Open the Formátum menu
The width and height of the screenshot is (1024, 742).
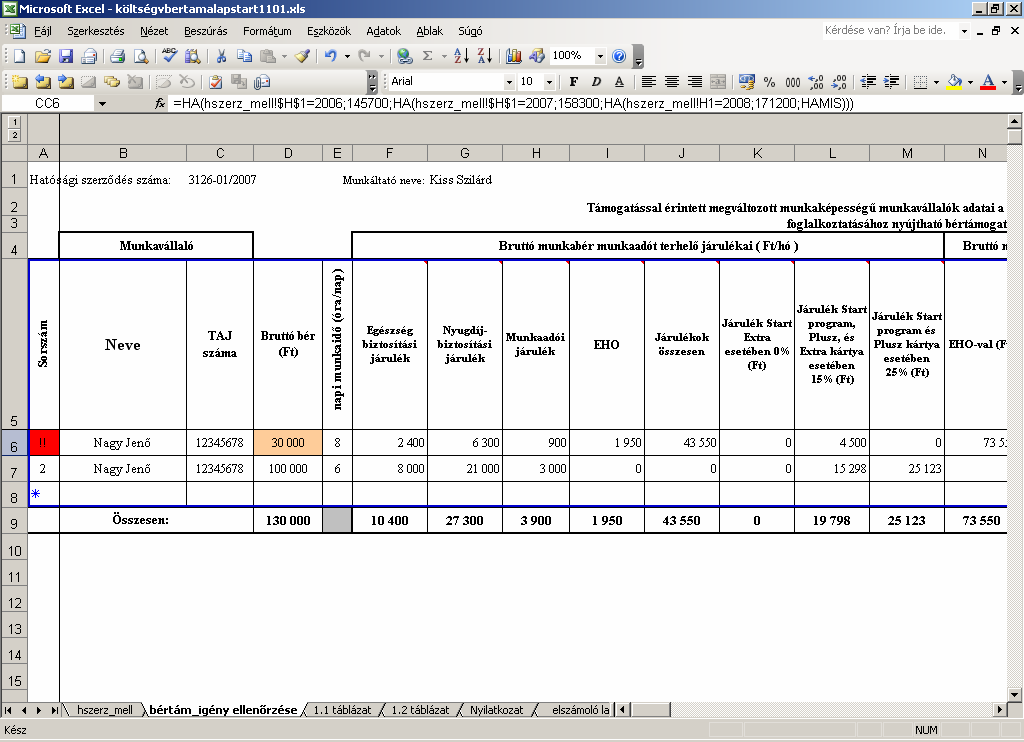(x=267, y=31)
